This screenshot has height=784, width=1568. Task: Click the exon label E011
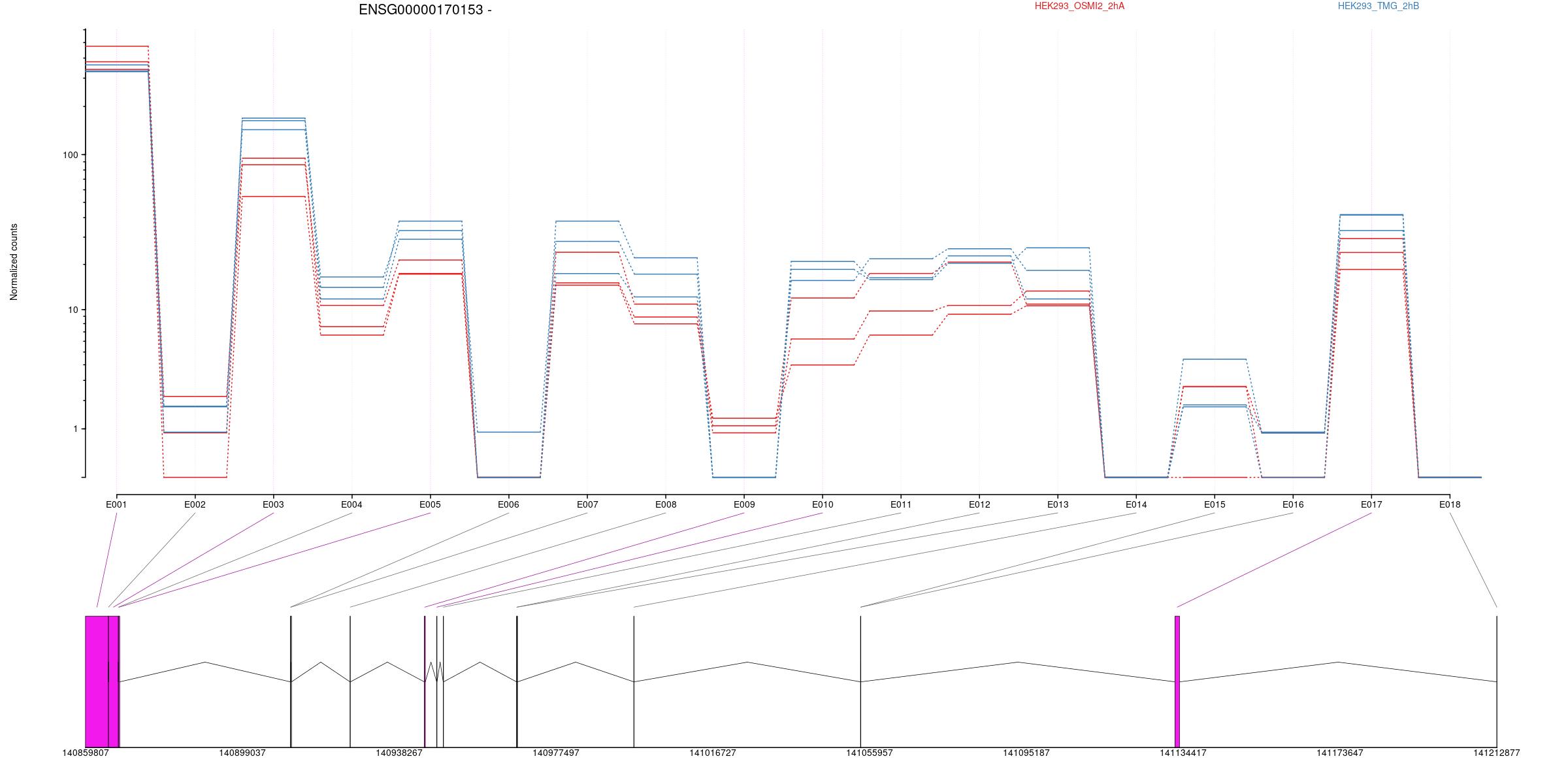(901, 504)
